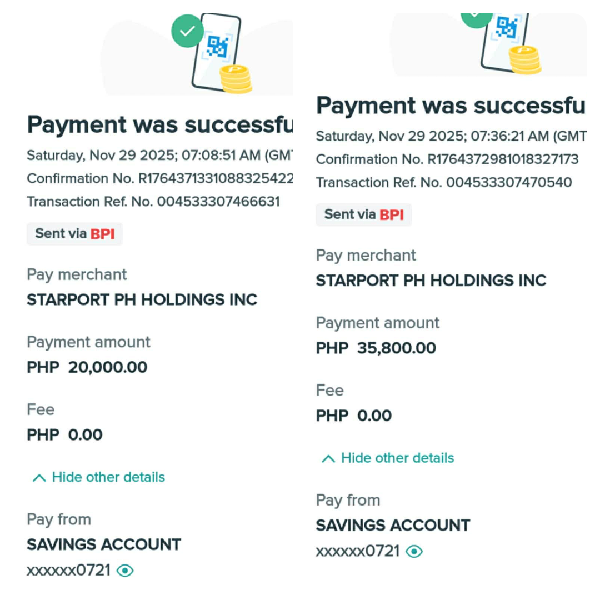This screenshot has height=600, width=600.
Task: Click the PHP 20,000.00 payment amount
Action: (x=87, y=368)
